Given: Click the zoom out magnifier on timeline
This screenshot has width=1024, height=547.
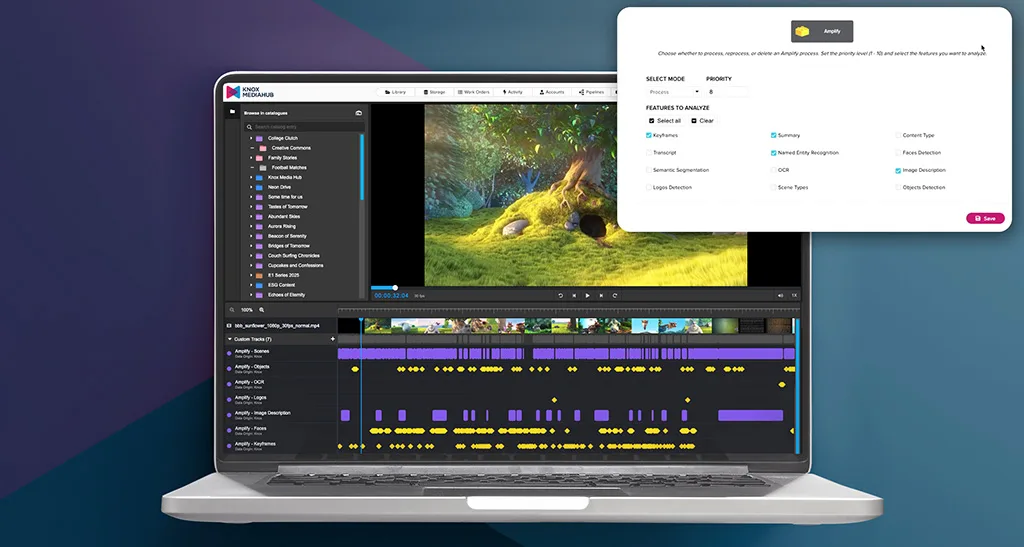Looking at the screenshot, I should pos(231,310).
